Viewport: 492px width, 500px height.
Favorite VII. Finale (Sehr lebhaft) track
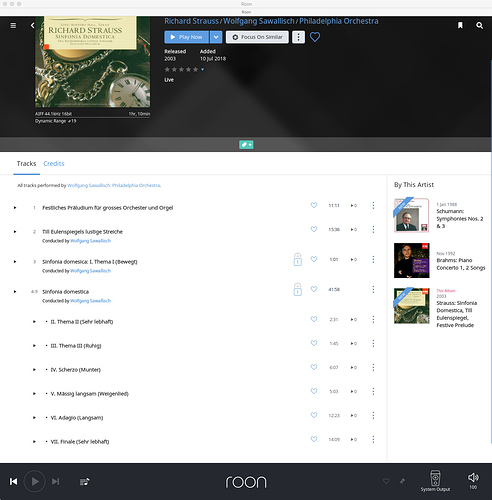click(314, 439)
